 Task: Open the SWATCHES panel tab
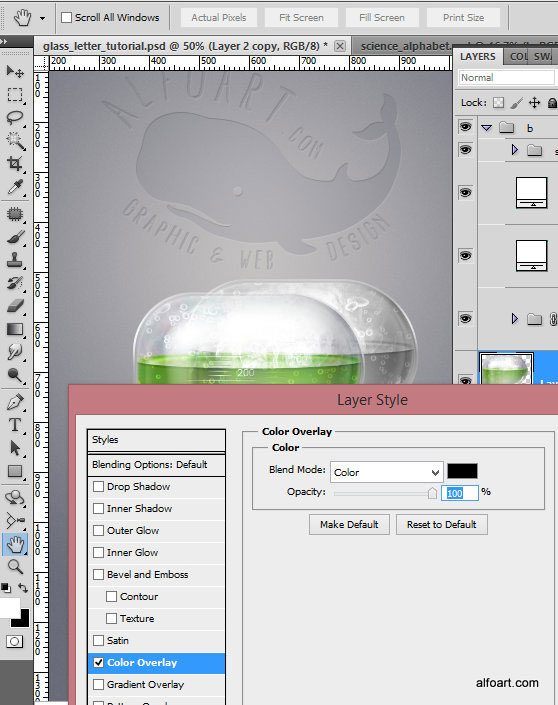click(x=543, y=57)
